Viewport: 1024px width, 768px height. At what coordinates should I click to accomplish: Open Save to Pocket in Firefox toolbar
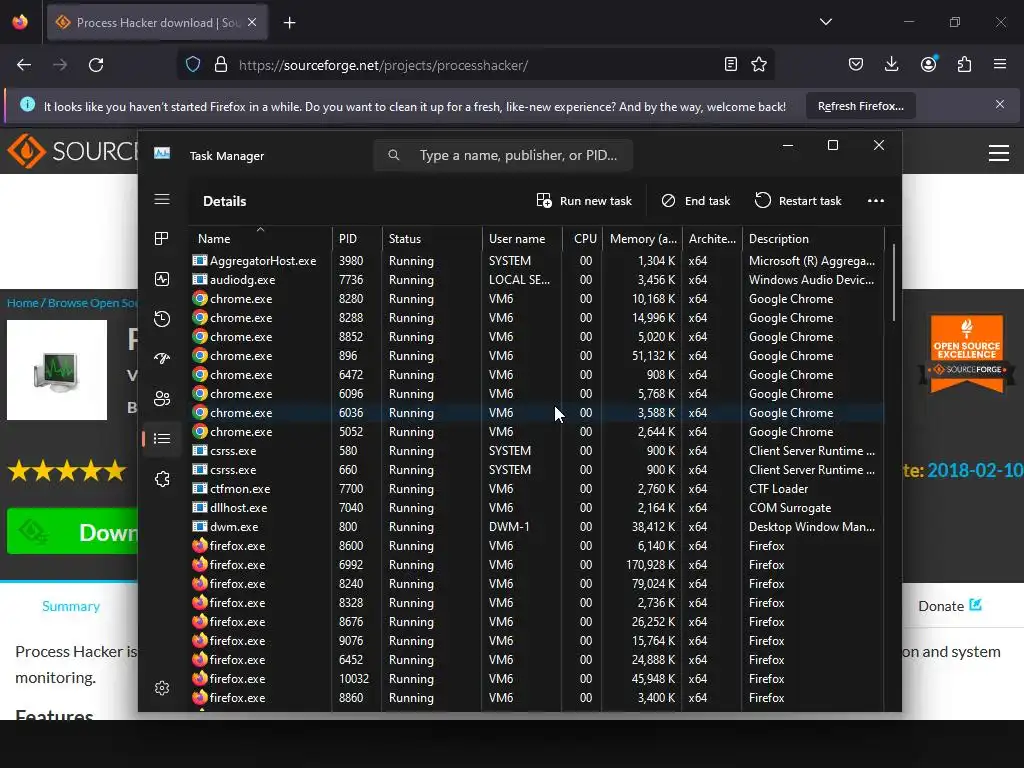(x=856, y=64)
